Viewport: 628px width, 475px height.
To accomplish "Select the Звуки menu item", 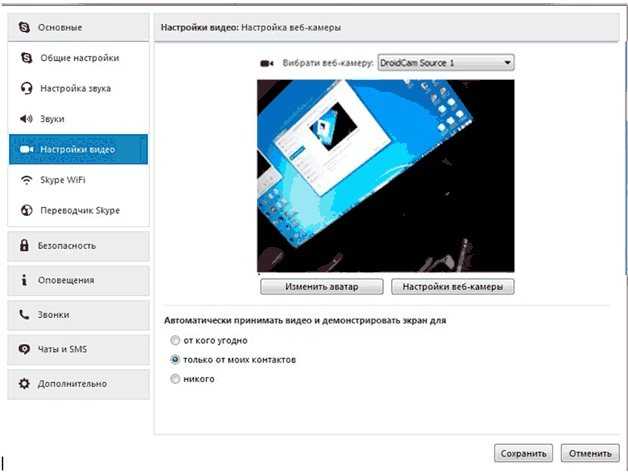I will [x=78, y=119].
